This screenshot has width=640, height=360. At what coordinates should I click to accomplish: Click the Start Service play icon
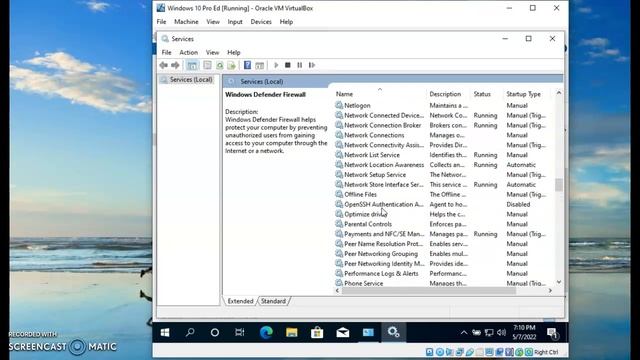coord(276,65)
